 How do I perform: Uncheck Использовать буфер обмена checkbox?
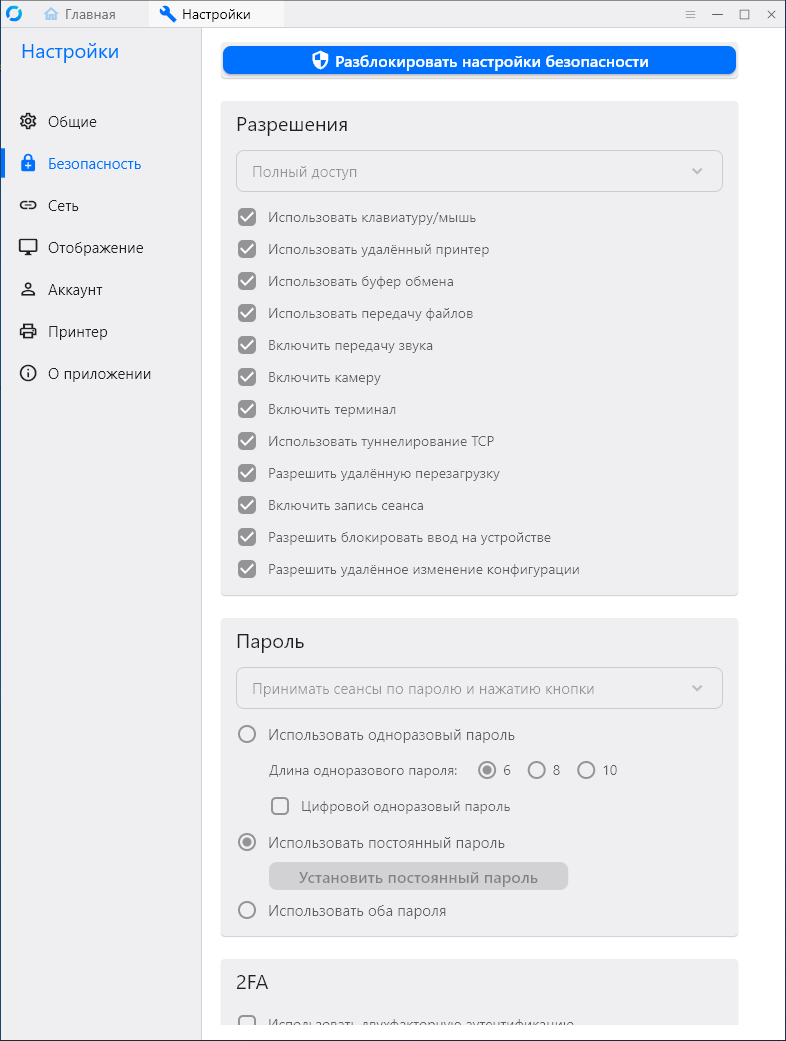coord(247,281)
